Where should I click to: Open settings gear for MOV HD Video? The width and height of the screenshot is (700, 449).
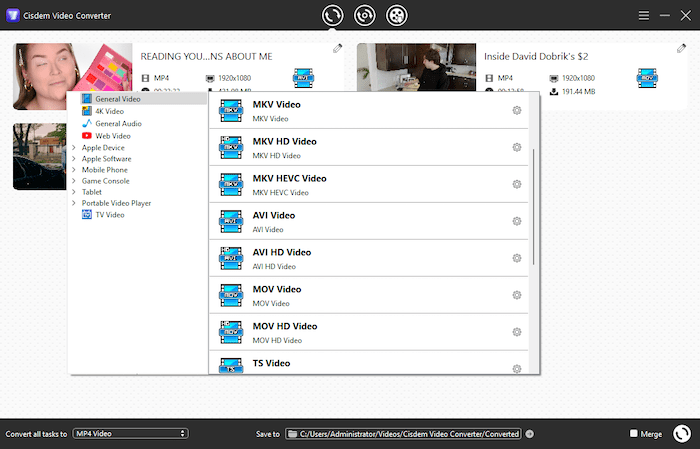[517, 332]
